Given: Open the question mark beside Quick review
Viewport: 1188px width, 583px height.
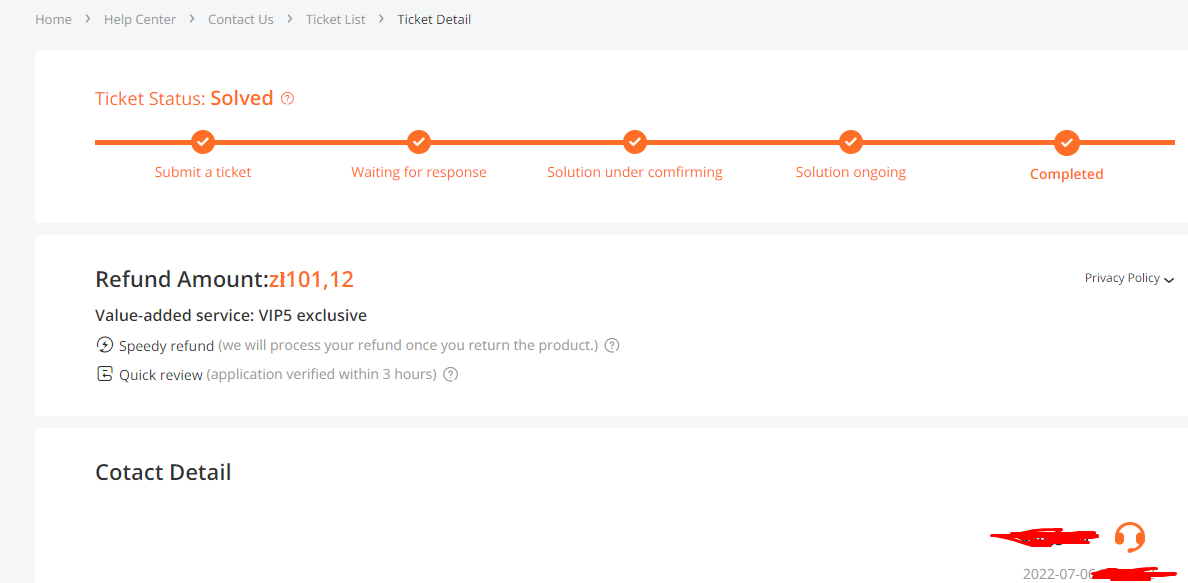Looking at the screenshot, I should coord(450,375).
